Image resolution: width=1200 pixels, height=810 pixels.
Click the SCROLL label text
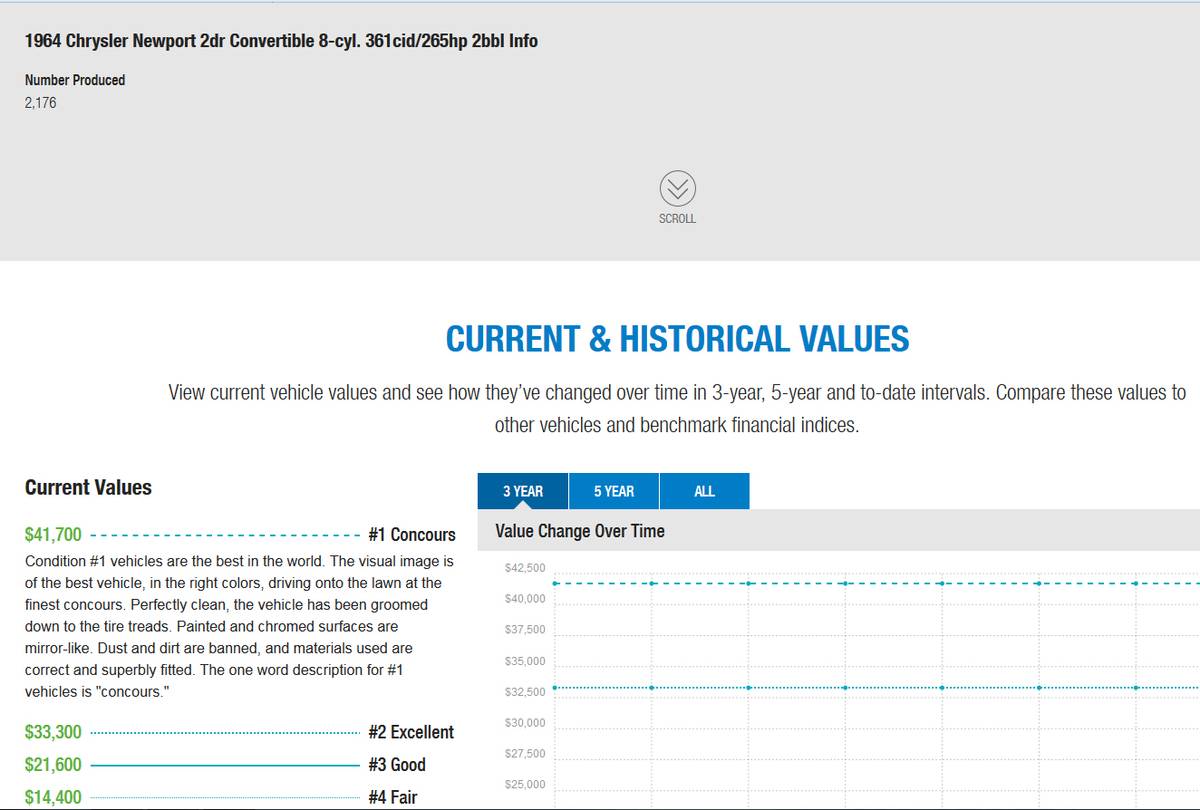tap(677, 218)
